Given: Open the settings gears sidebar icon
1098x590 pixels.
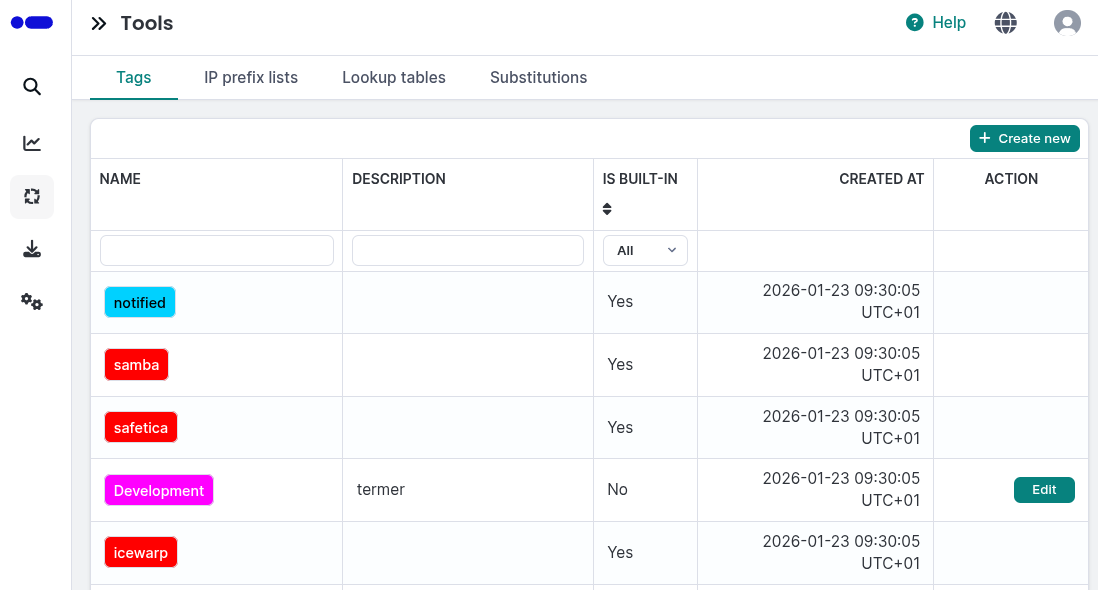Looking at the screenshot, I should pyautogui.click(x=32, y=301).
